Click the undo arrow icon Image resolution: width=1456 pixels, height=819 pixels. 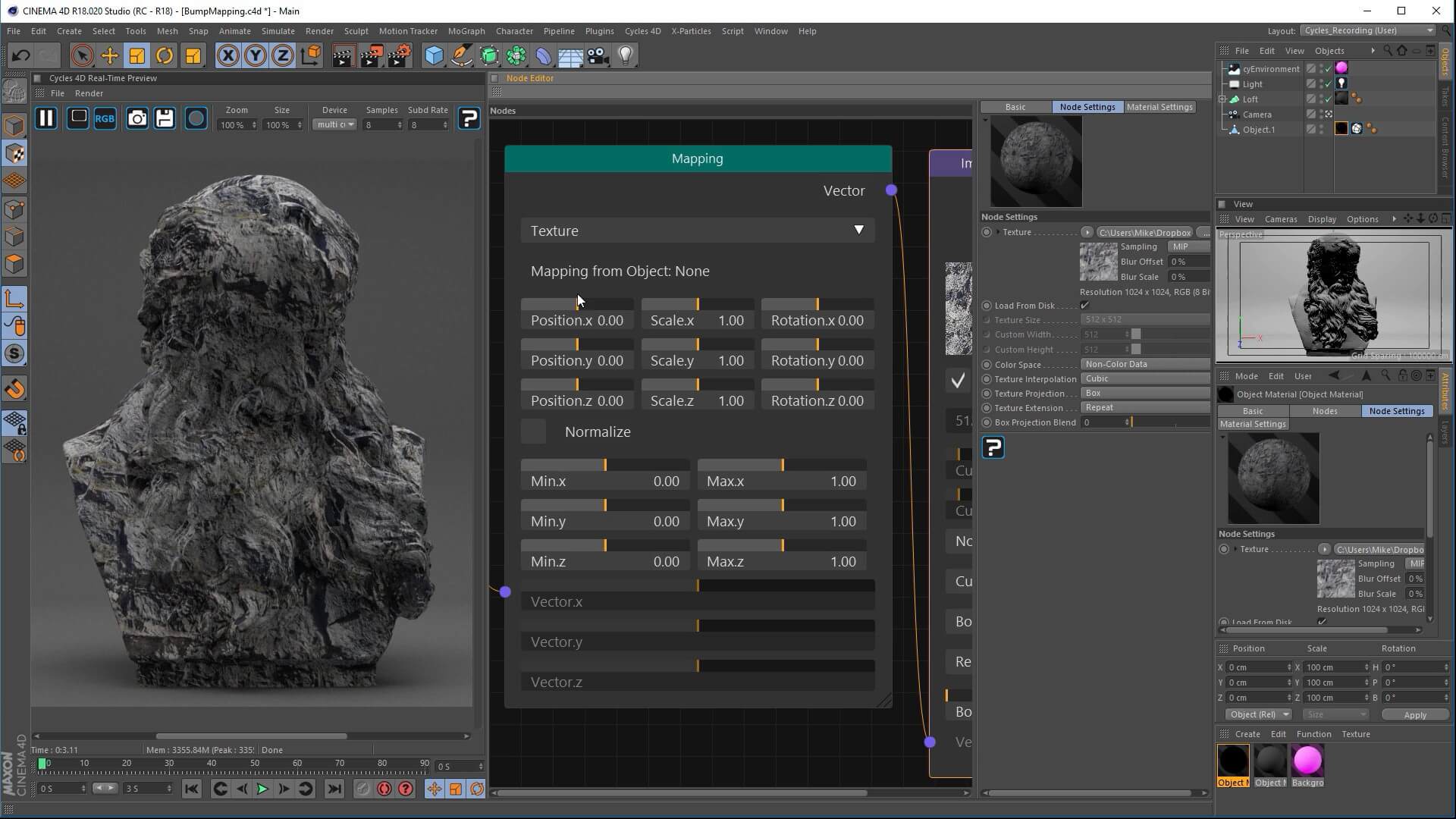[20, 55]
